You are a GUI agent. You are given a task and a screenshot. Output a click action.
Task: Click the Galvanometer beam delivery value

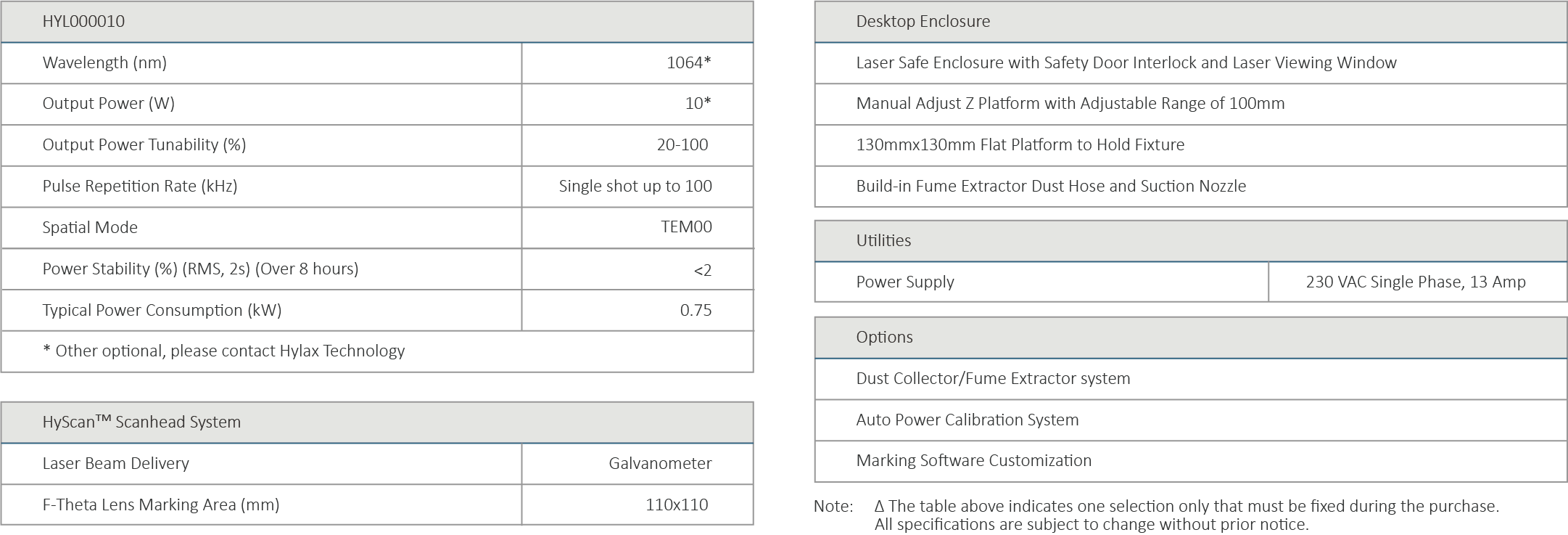coord(660,463)
